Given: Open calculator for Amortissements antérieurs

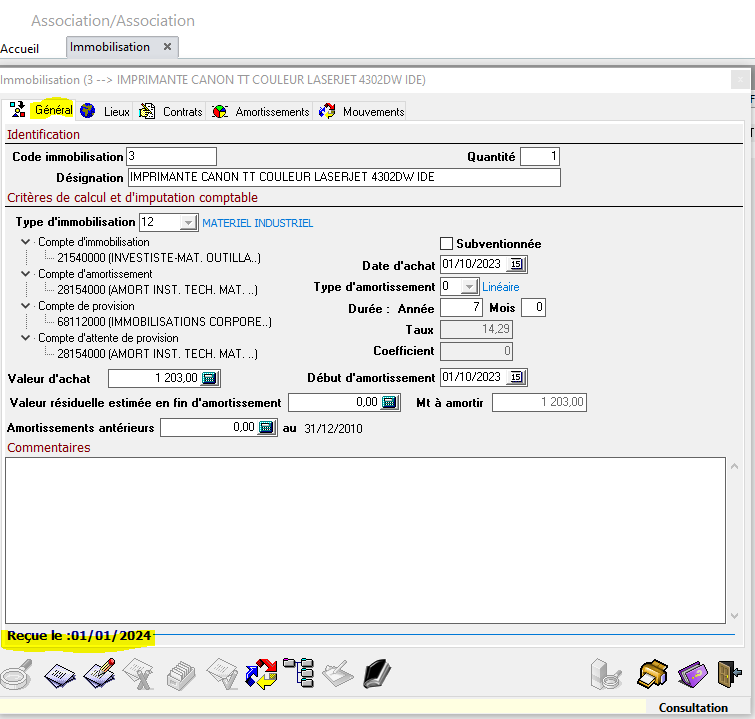Looking at the screenshot, I should point(266,427).
